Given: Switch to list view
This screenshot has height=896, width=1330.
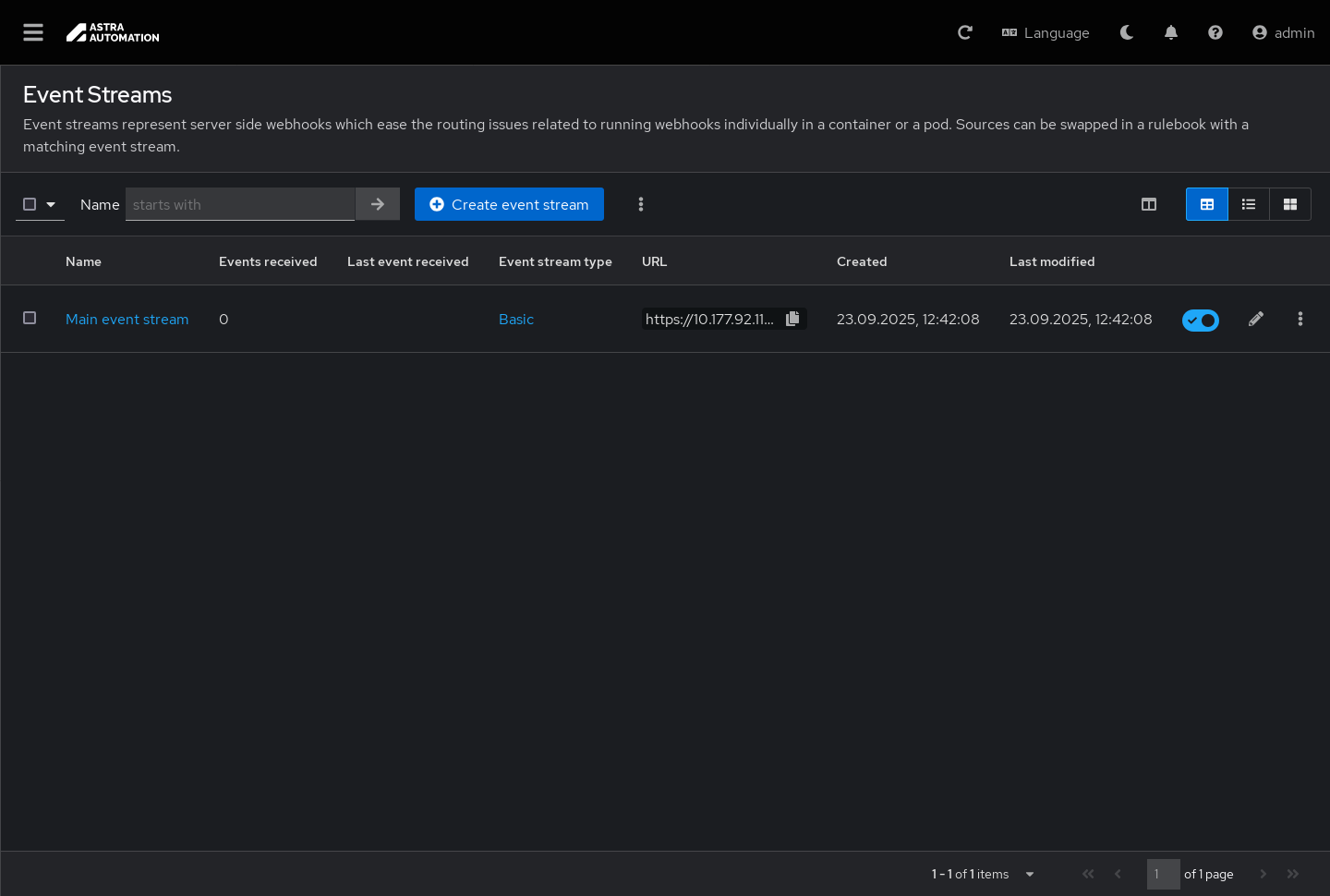Looking at the screenshot, I should (x=1249, y=204).
